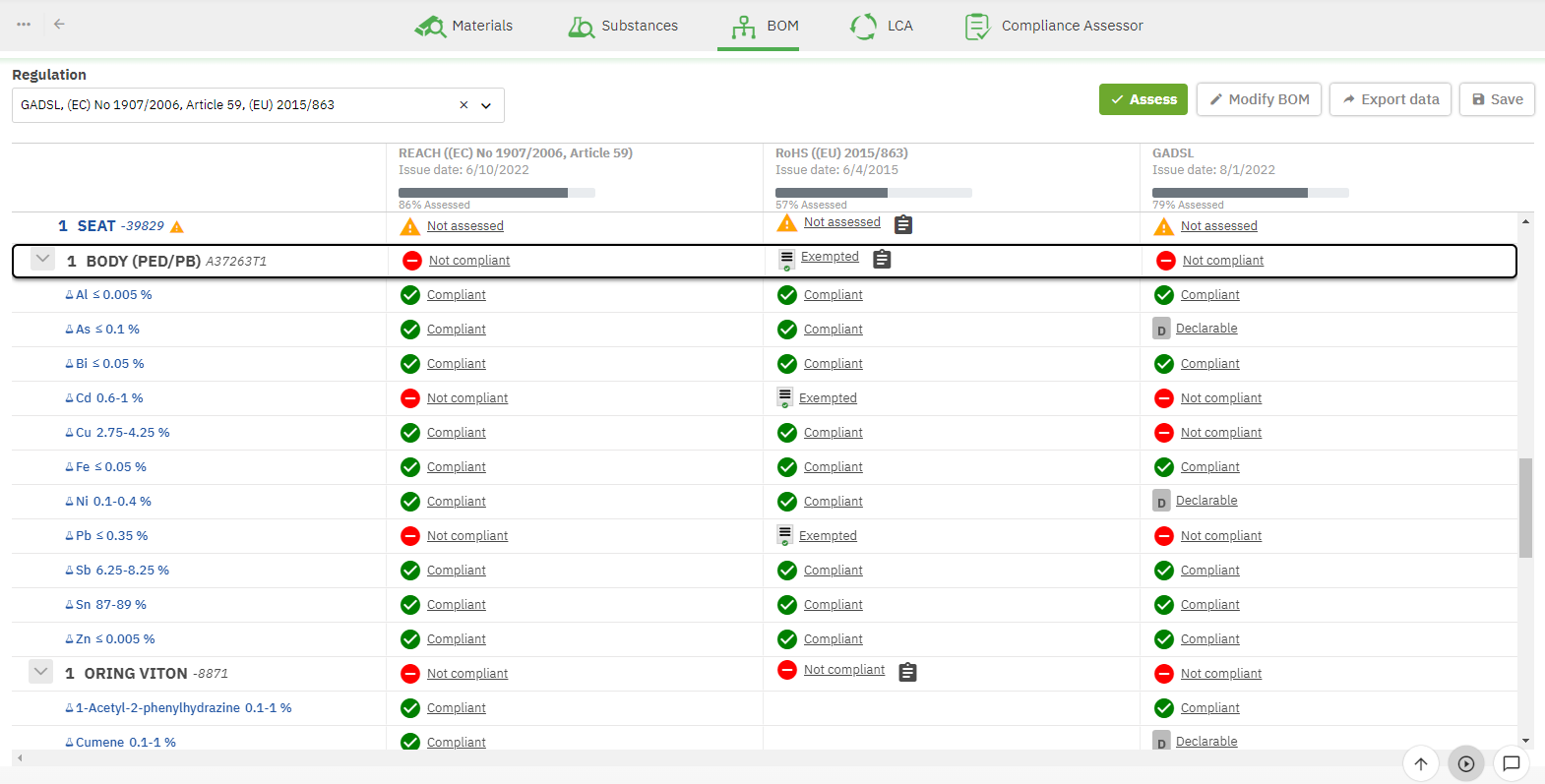Image resolution: width=1545 pixels, height=784 pixels.
Task: Click the clipboard icon in SEAT RoHS cell
Action: (902, 225)
